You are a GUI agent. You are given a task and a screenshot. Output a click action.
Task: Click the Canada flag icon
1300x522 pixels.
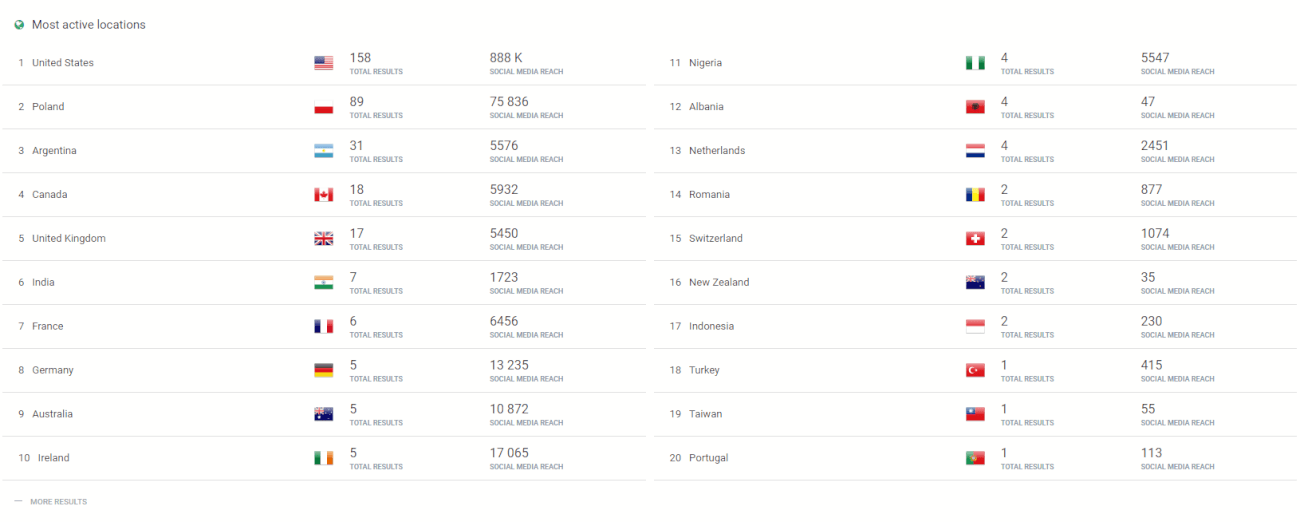tap(323, 195)
